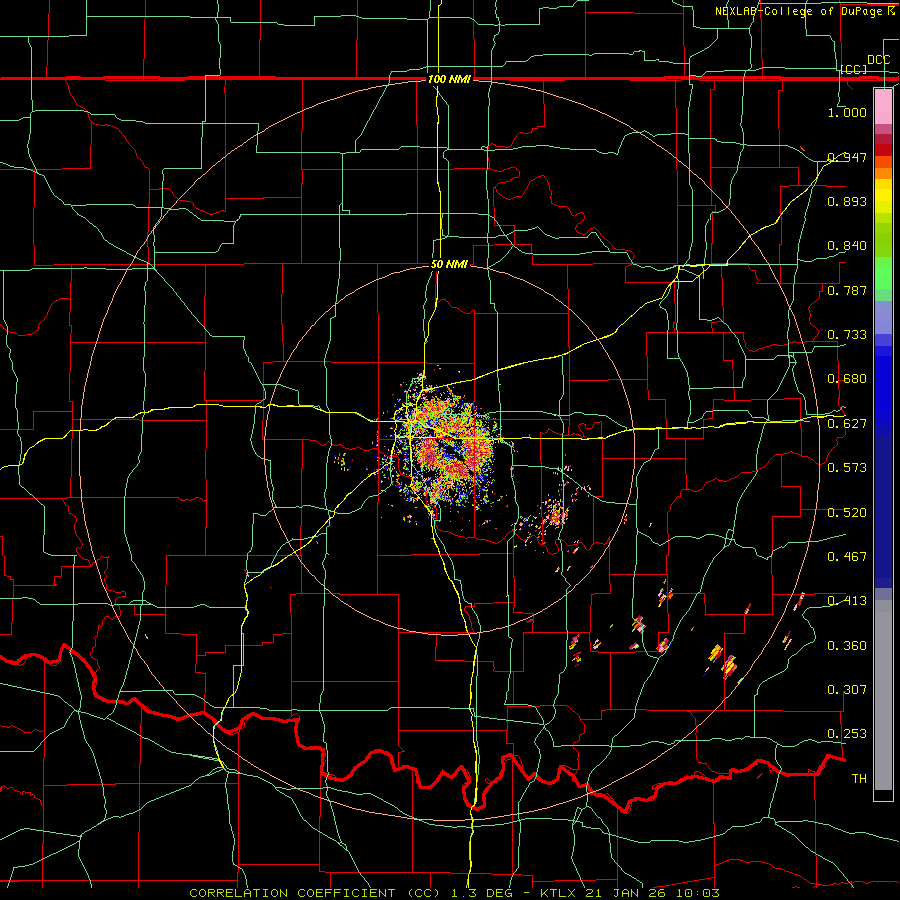Click the 0.627 legend value
900x900 pixels.
click(x=847, y=424)
